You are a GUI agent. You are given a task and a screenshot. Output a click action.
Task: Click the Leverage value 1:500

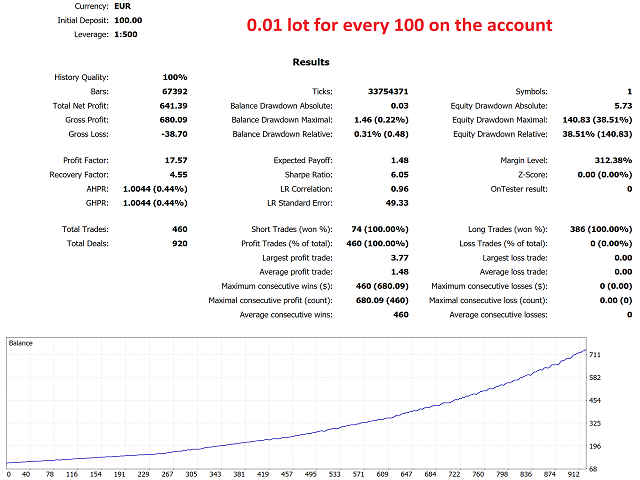[x=126, y=34]
